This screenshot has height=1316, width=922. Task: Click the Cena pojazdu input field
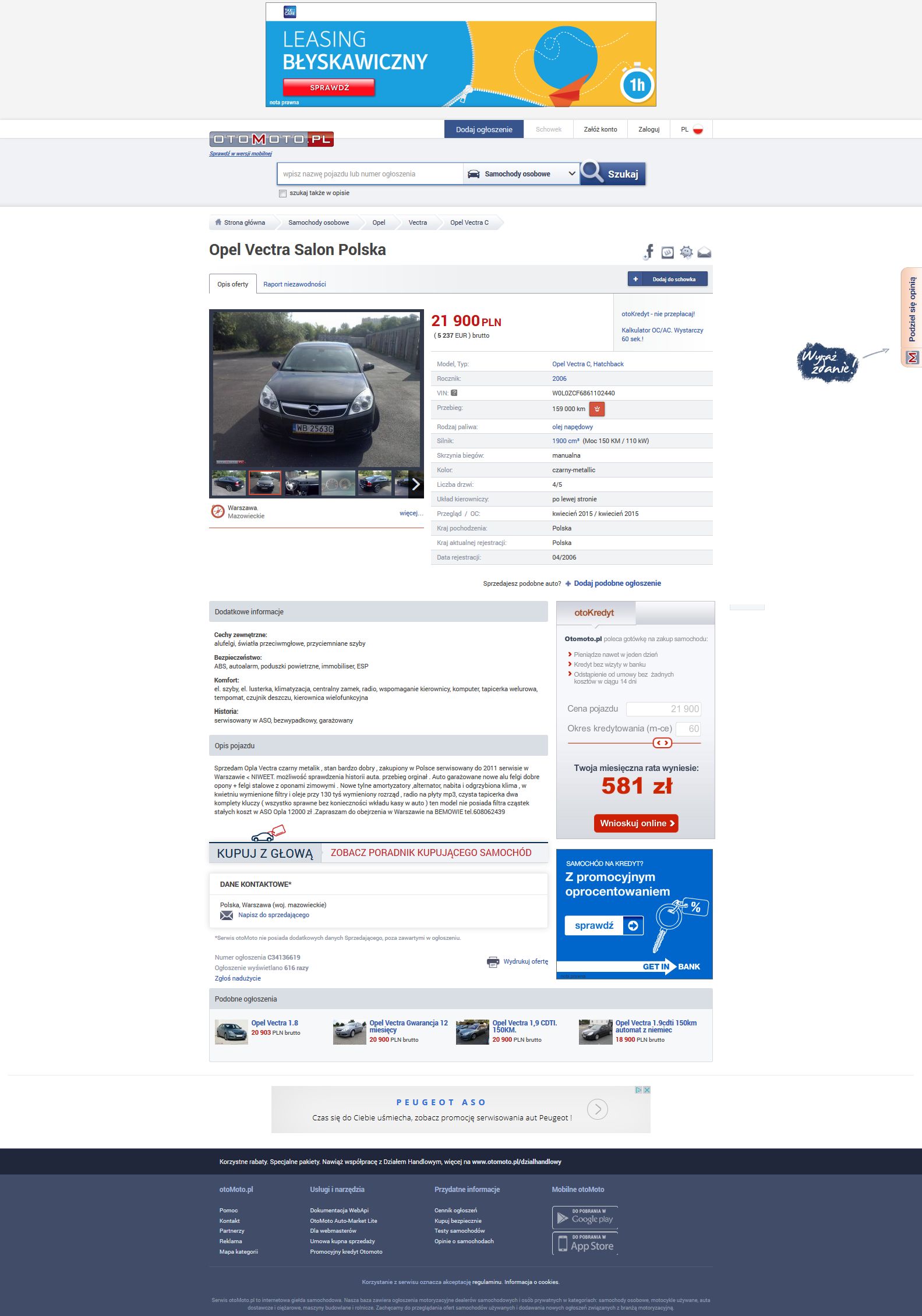coord(663,709)
